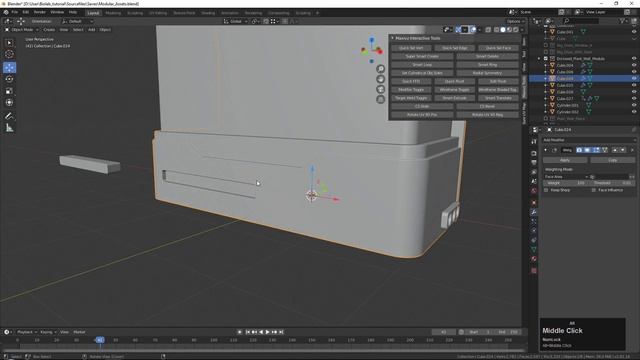
Task: Click the Blender logo menu icon
Action: coord(6,12)
